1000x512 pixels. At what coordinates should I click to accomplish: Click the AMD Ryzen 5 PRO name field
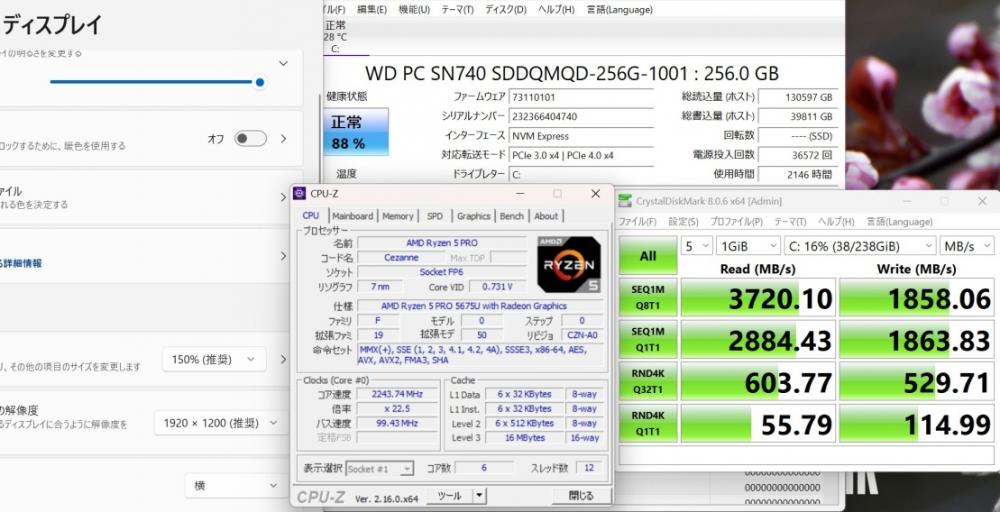(442, 243)
